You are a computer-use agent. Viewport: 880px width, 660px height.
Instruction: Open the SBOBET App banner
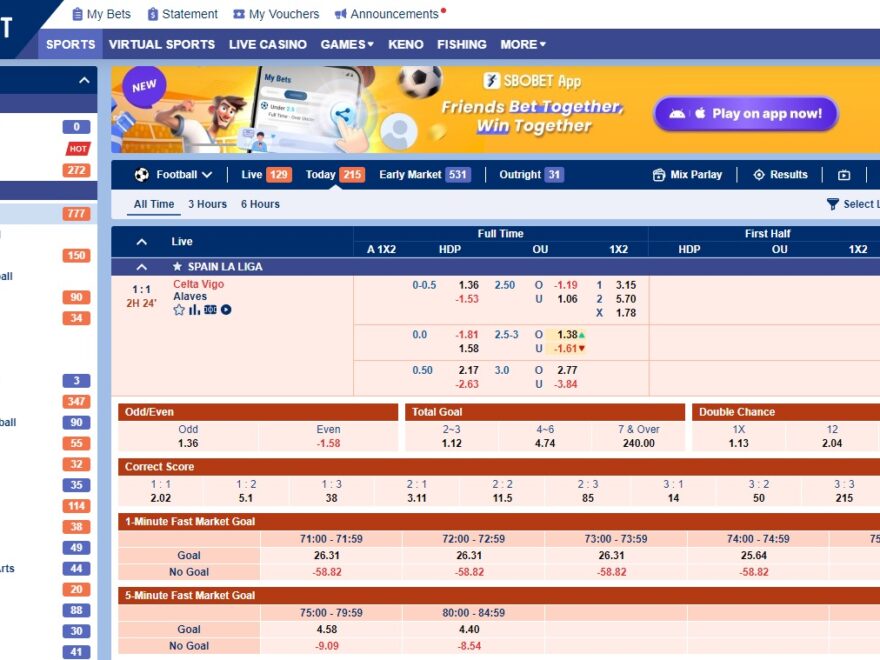pyautogui.click(x=496, y=110)
